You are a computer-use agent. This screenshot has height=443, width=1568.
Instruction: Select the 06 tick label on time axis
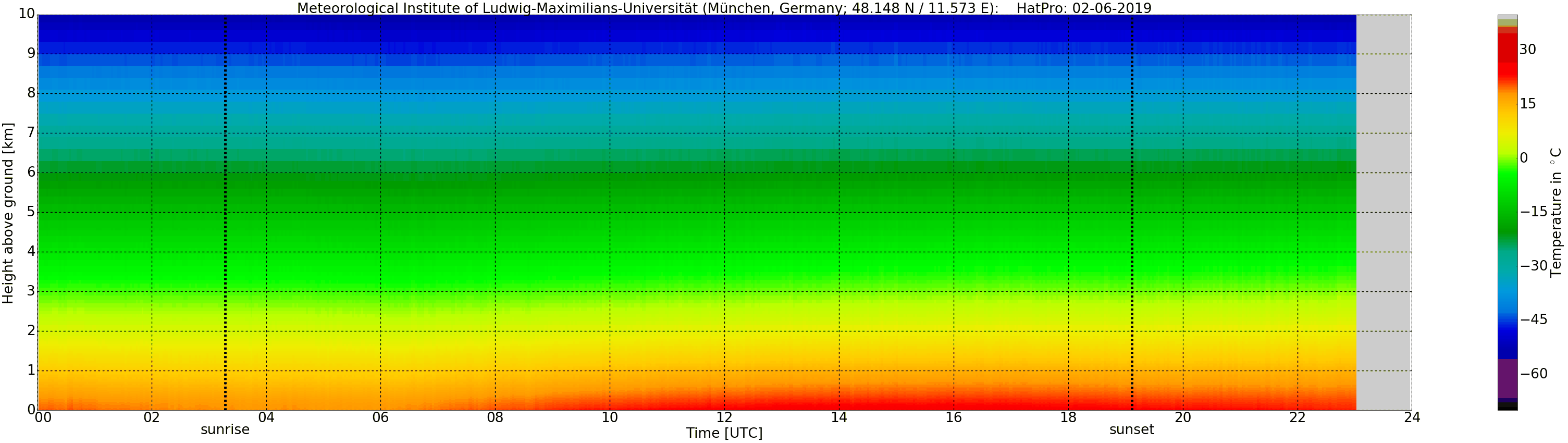pyautogui.click(x=380, y=417)
